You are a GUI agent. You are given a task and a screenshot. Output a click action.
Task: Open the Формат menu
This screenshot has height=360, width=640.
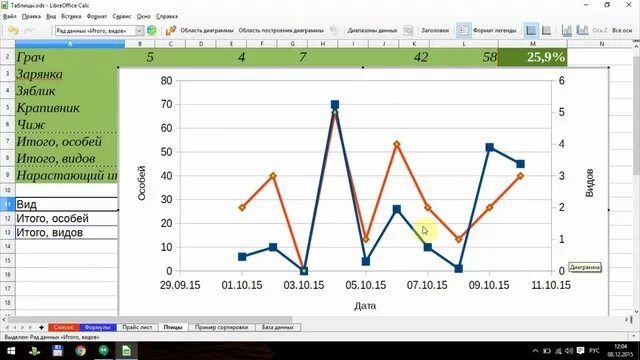pyautogui.click(x=97, y=16)
